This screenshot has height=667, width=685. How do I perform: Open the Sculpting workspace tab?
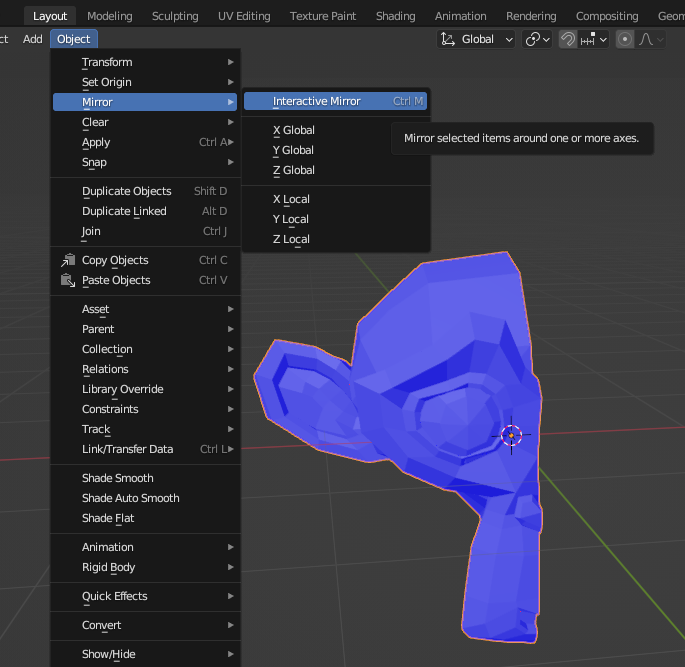pos(175,16)
